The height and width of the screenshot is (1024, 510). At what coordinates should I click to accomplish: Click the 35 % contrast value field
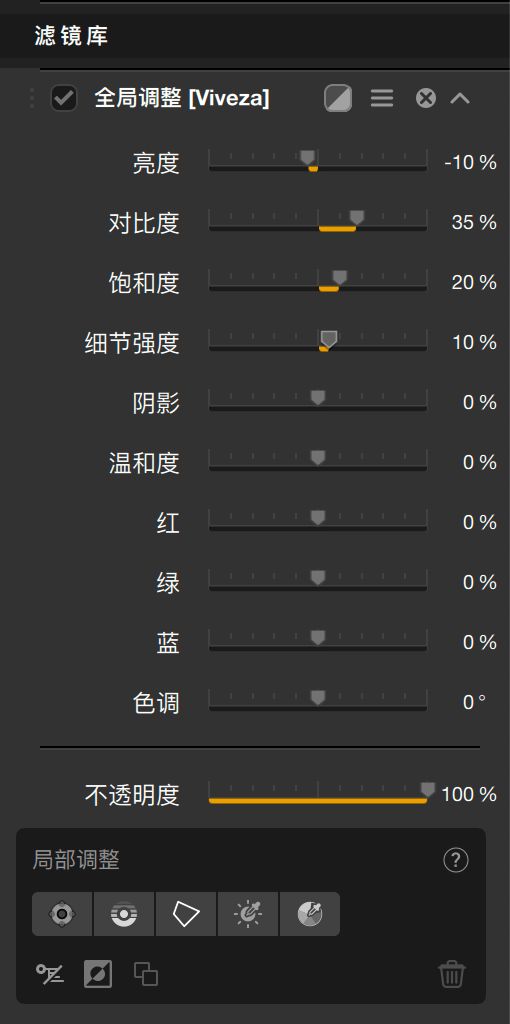(473, 223)
